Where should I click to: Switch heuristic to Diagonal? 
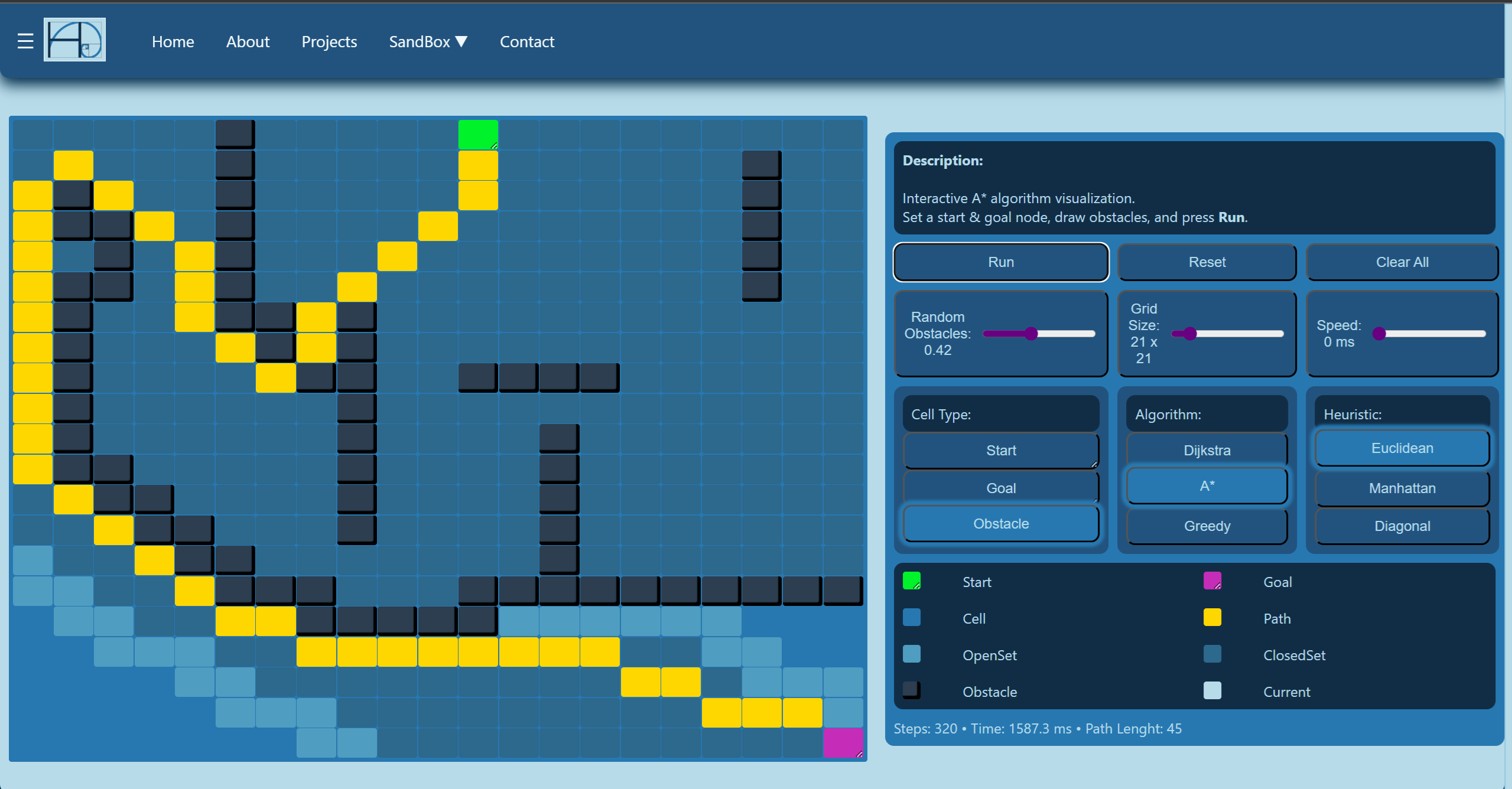(x=1402, y=526)
